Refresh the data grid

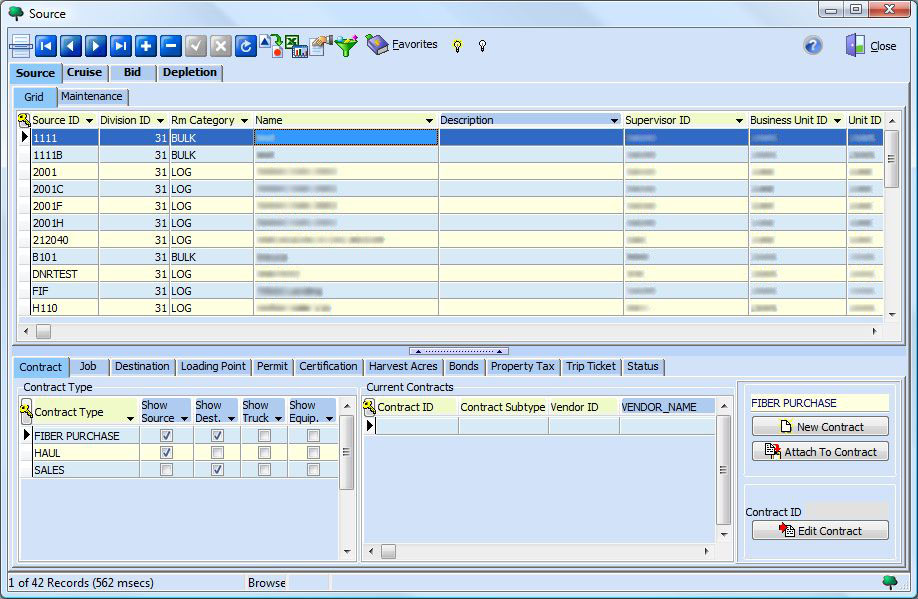pyautogui.click(x=246, y=46)
